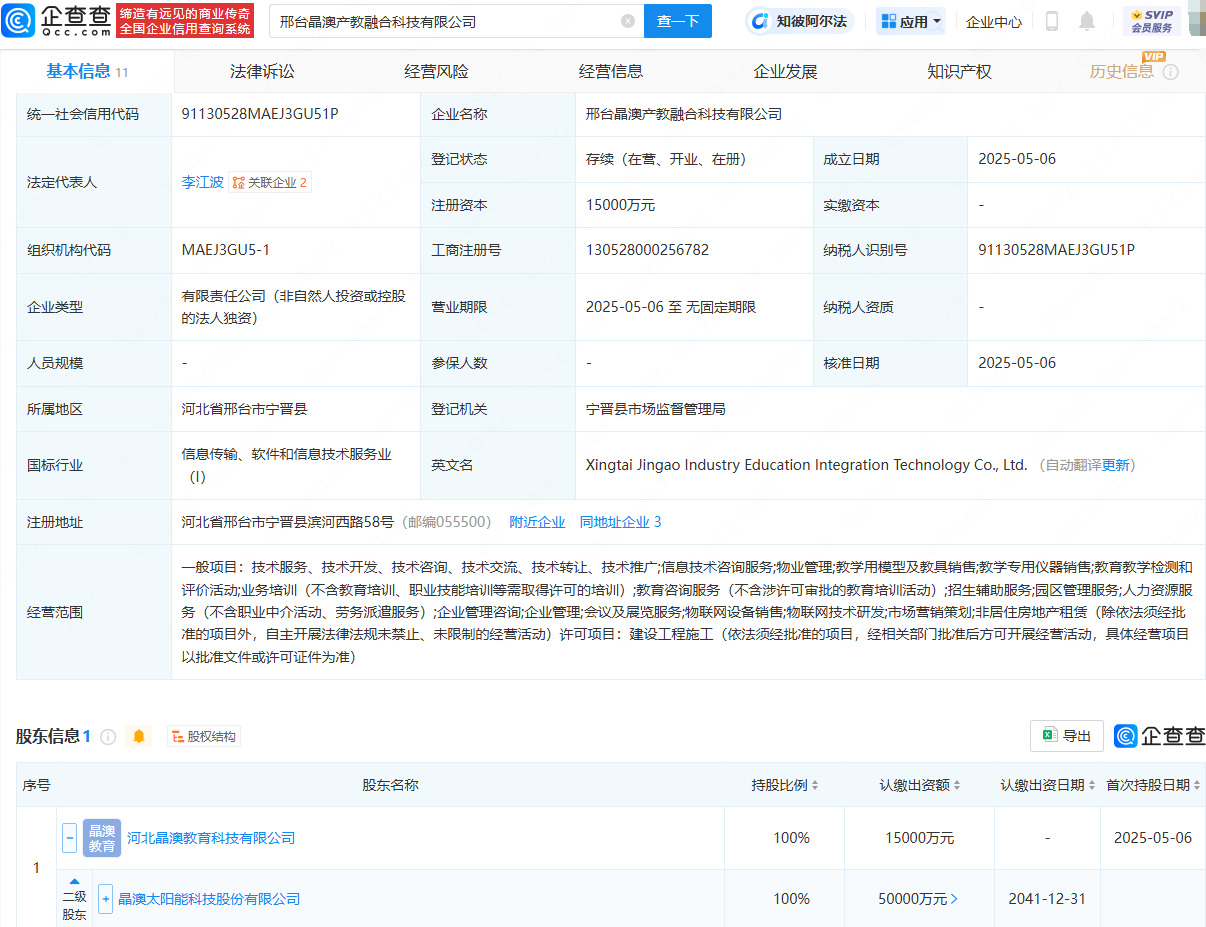This screenshot has height=927, width=1206.
Task: Click the 查一下 search button
Action: tap(677, 21)
